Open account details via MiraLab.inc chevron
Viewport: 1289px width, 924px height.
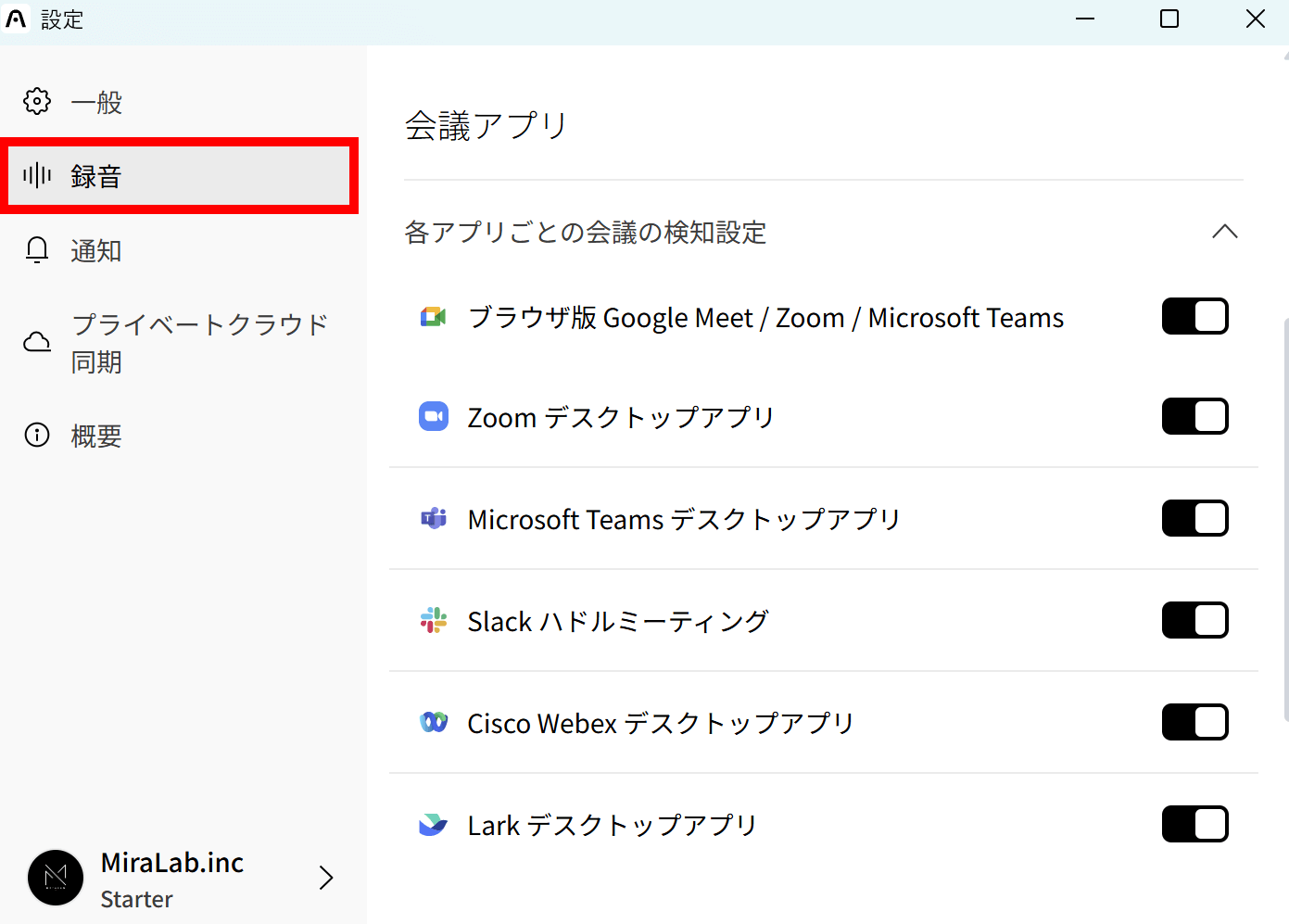325,878
